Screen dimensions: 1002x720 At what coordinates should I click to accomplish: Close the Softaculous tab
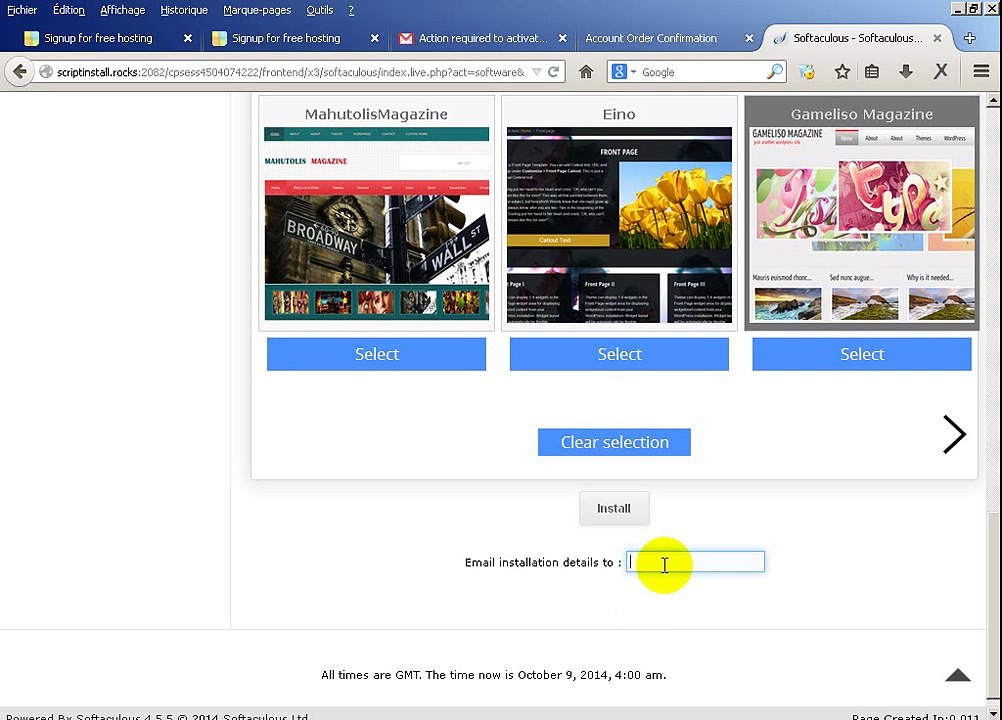click(x=937, y=38)
